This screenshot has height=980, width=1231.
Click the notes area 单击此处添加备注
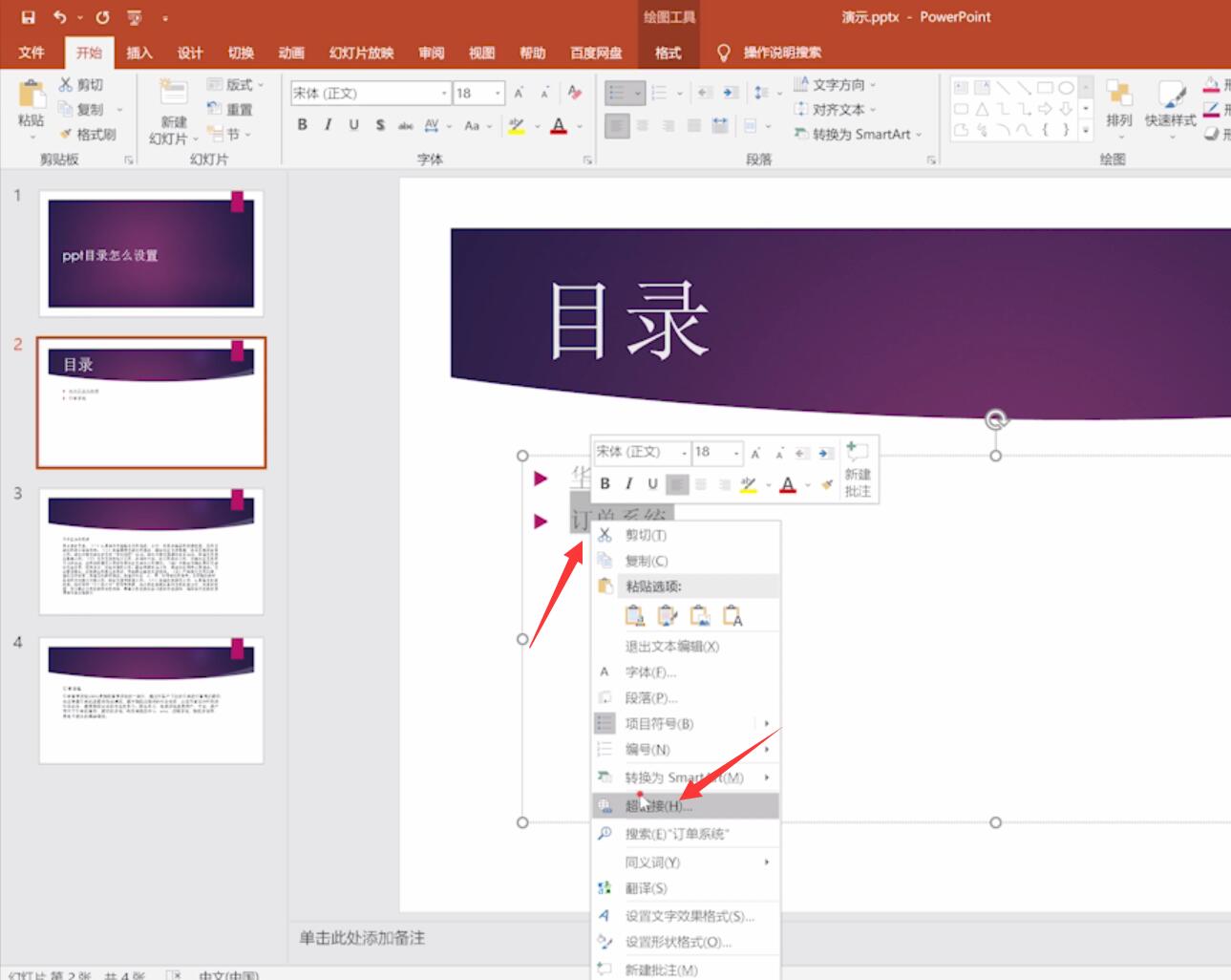(362, 938)
